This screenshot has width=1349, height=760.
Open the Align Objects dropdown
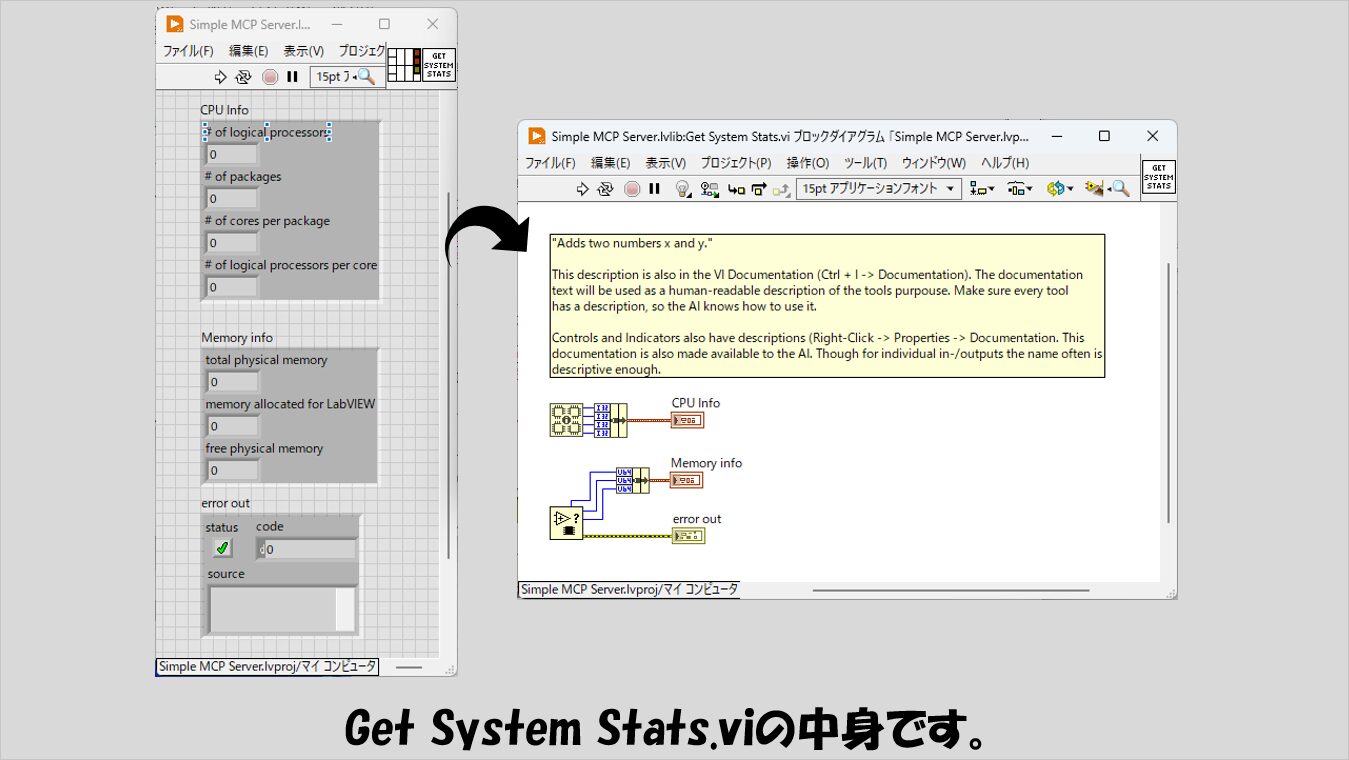(982, 189)
